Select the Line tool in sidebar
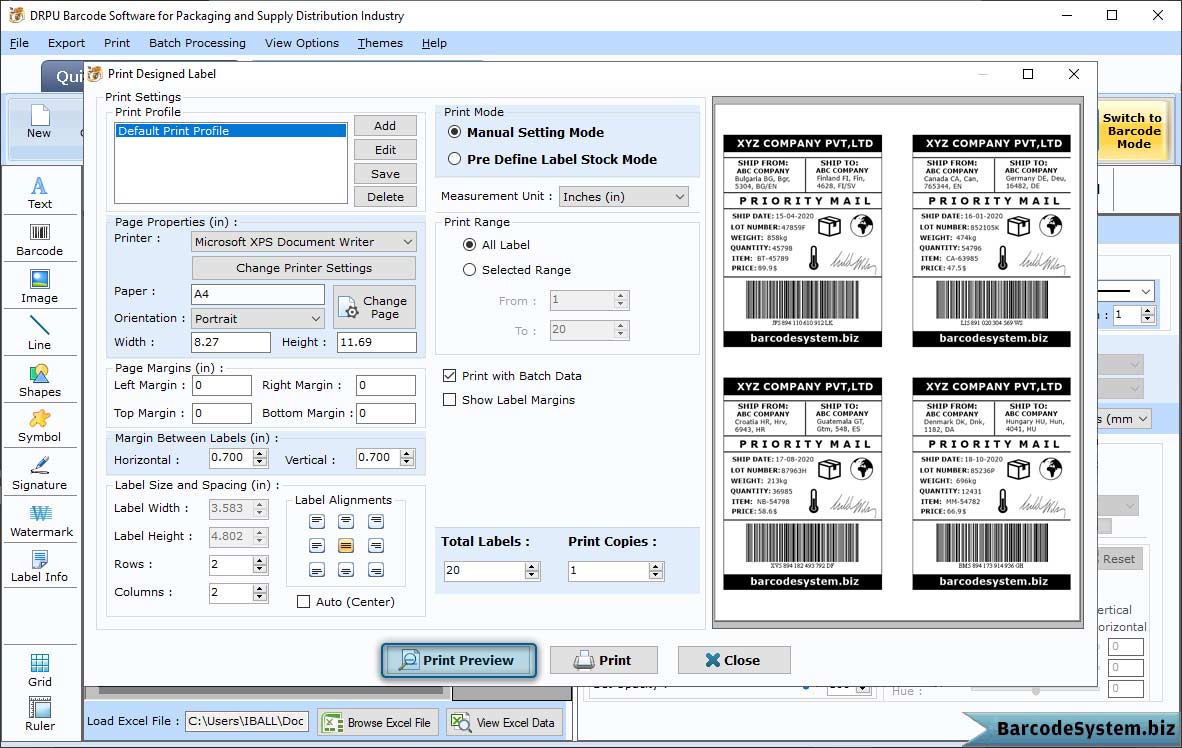1182x748 pixels. (x=39, y=333)
